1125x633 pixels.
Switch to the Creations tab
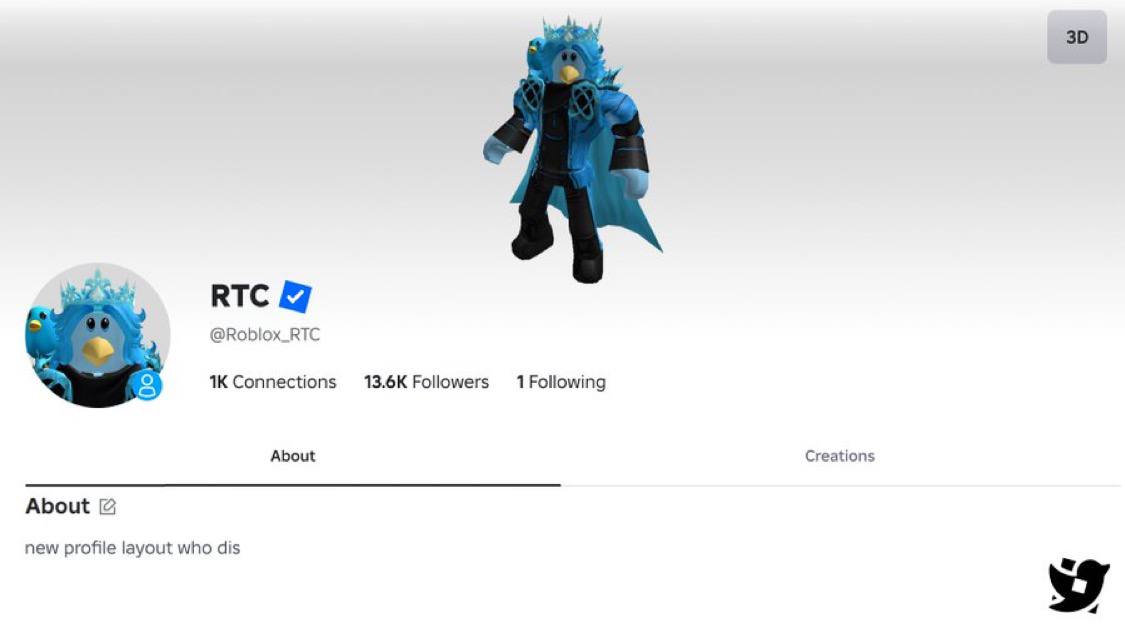pyautogui.click(x=839, y=456)
